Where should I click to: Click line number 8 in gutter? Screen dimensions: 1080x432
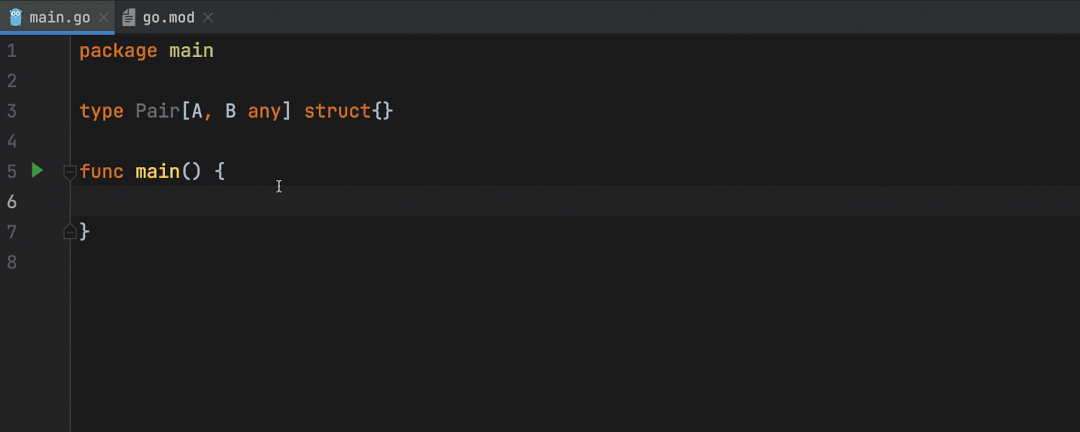coord(12,262)
